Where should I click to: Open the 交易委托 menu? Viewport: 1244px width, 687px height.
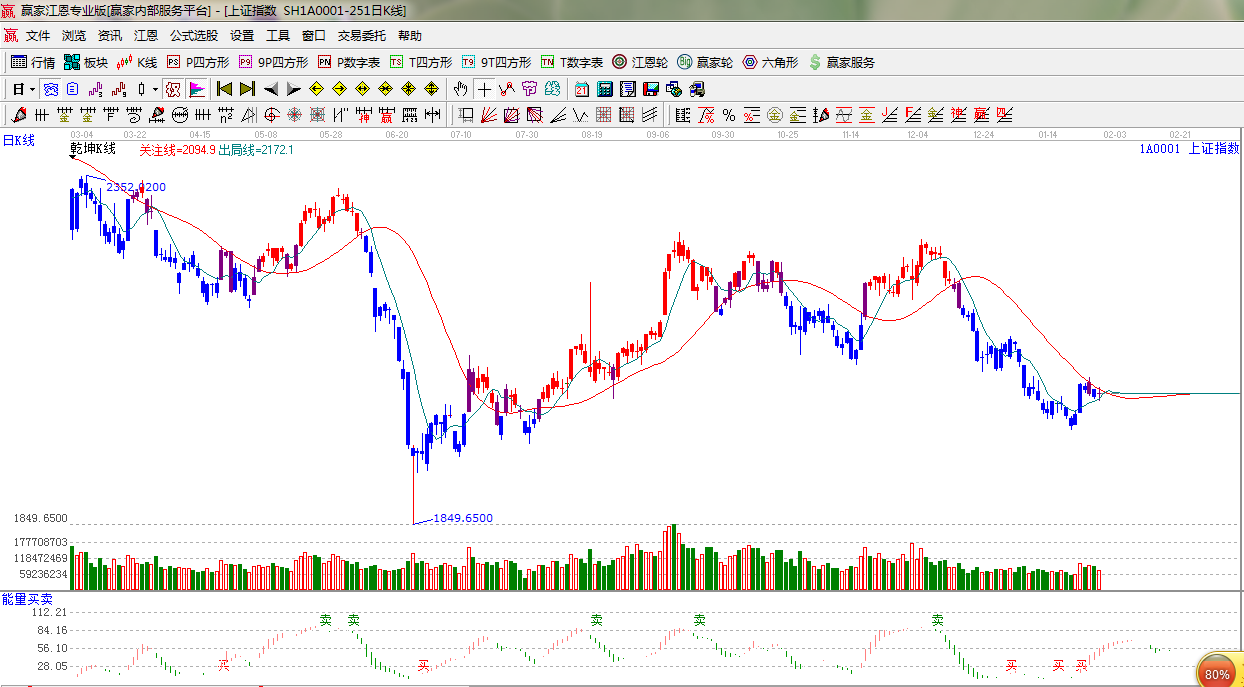(x=361, y=35)
